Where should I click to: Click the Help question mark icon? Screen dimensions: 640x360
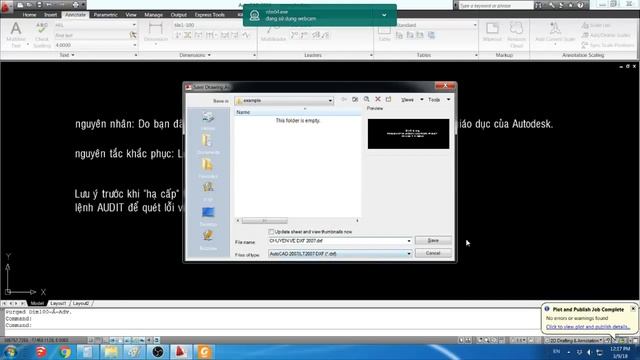point(580,5)
